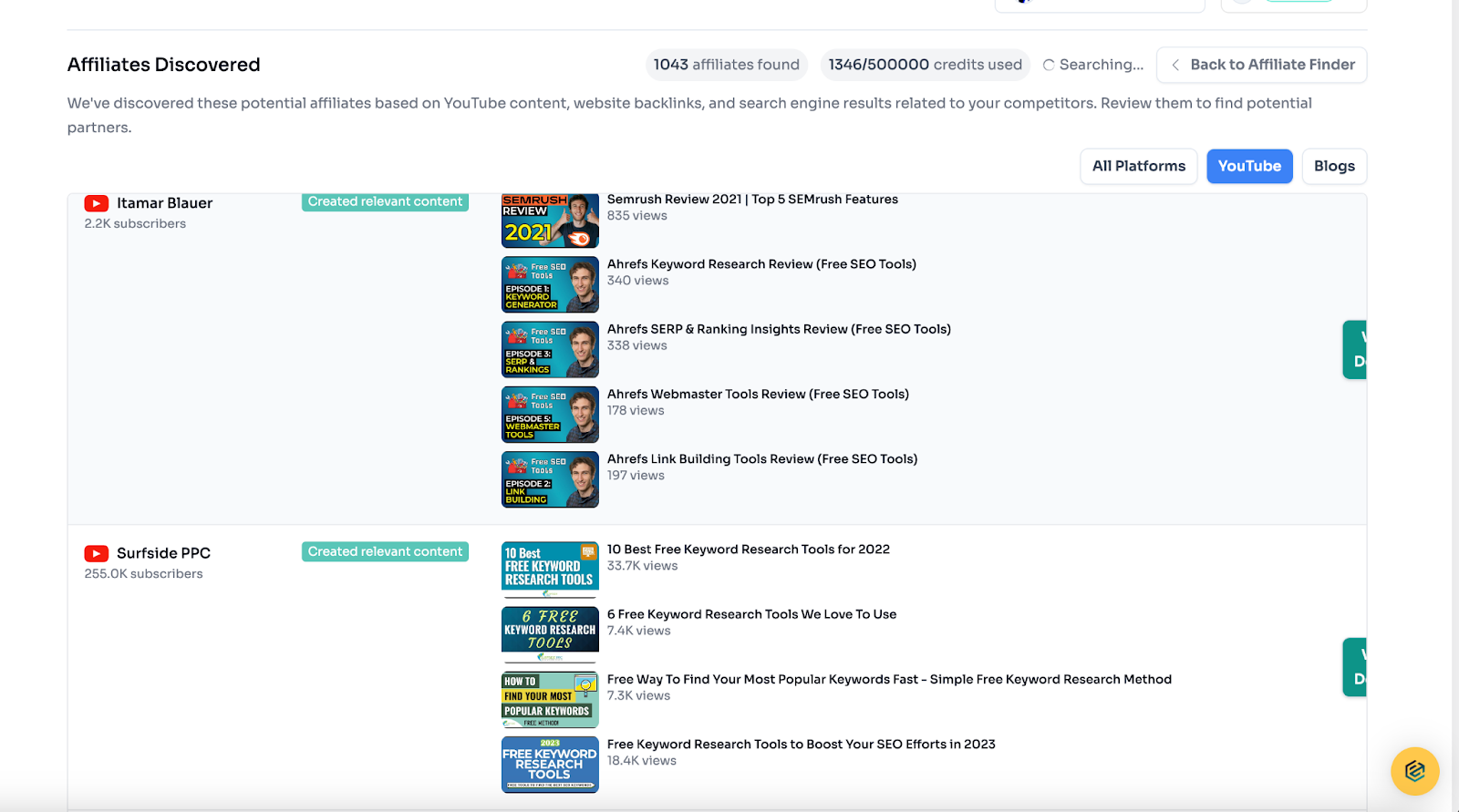Click Affiliates Discovered heading
1459x812 pixels.
(x=164, y=65)
